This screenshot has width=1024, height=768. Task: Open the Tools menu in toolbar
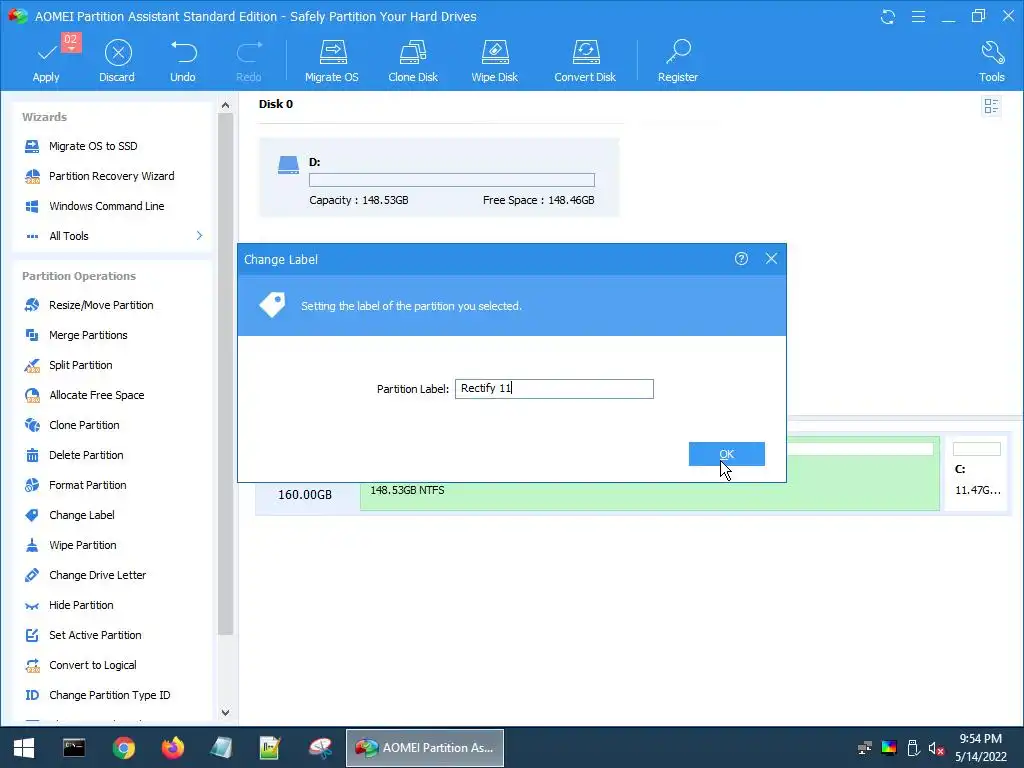click(991, 62)
